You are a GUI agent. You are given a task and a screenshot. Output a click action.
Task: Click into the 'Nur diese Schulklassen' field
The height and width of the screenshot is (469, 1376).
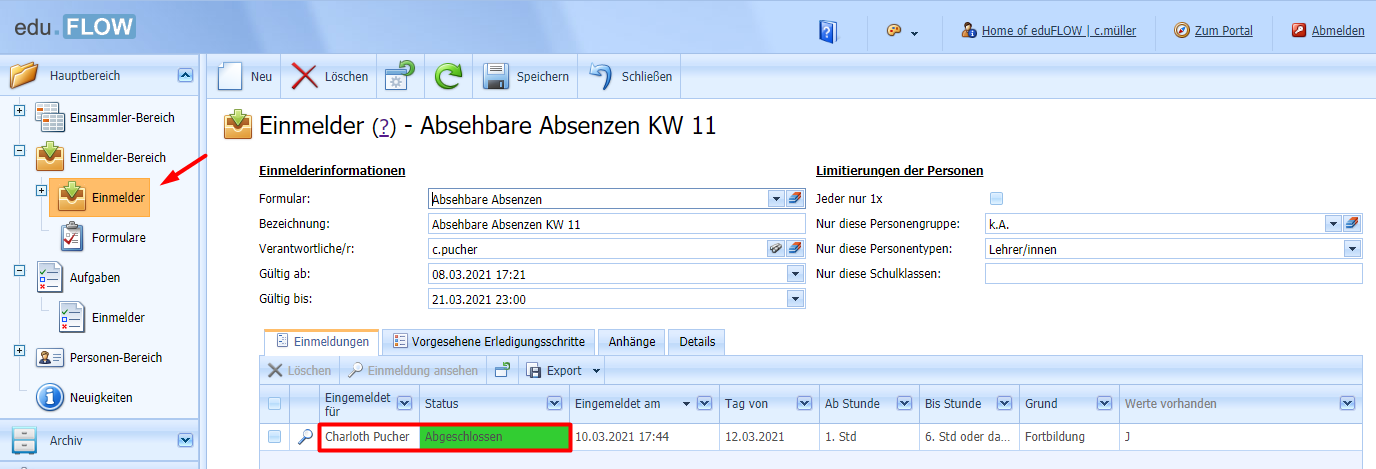click(x=1173, y=274)
